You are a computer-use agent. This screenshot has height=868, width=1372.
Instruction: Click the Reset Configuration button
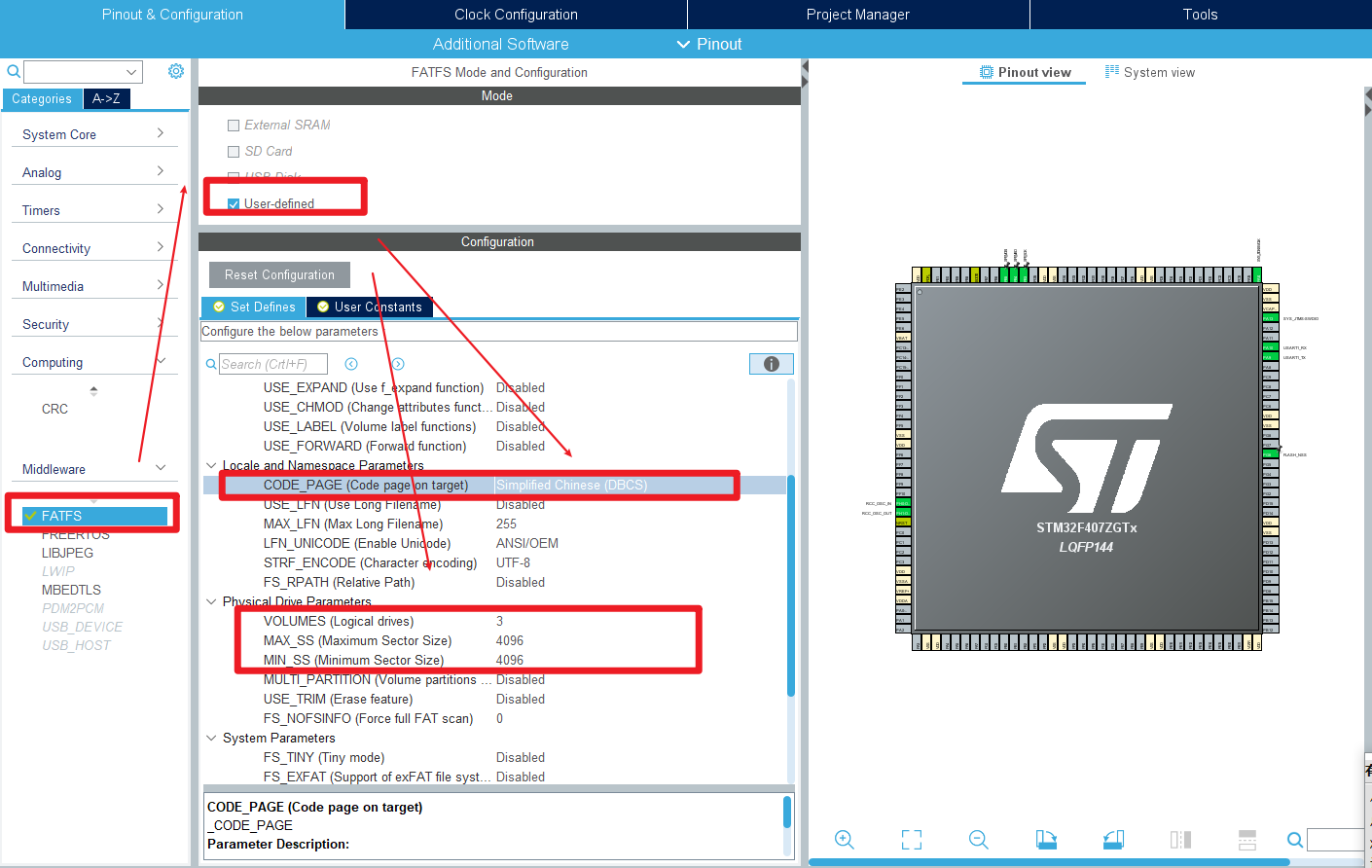tap(278, 274)
